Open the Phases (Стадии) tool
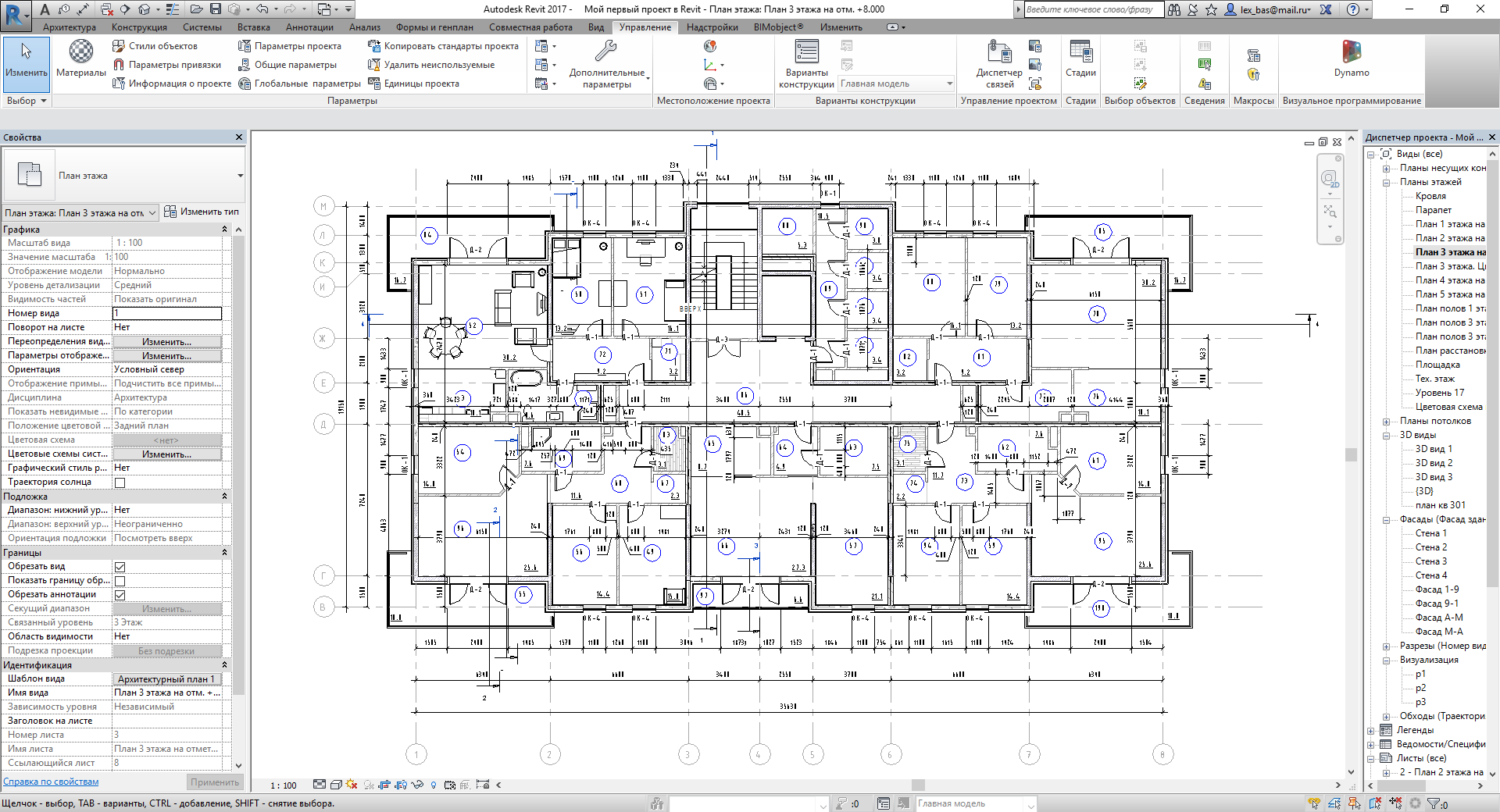The image size is (1500, 812). (x=1080, y=59)
